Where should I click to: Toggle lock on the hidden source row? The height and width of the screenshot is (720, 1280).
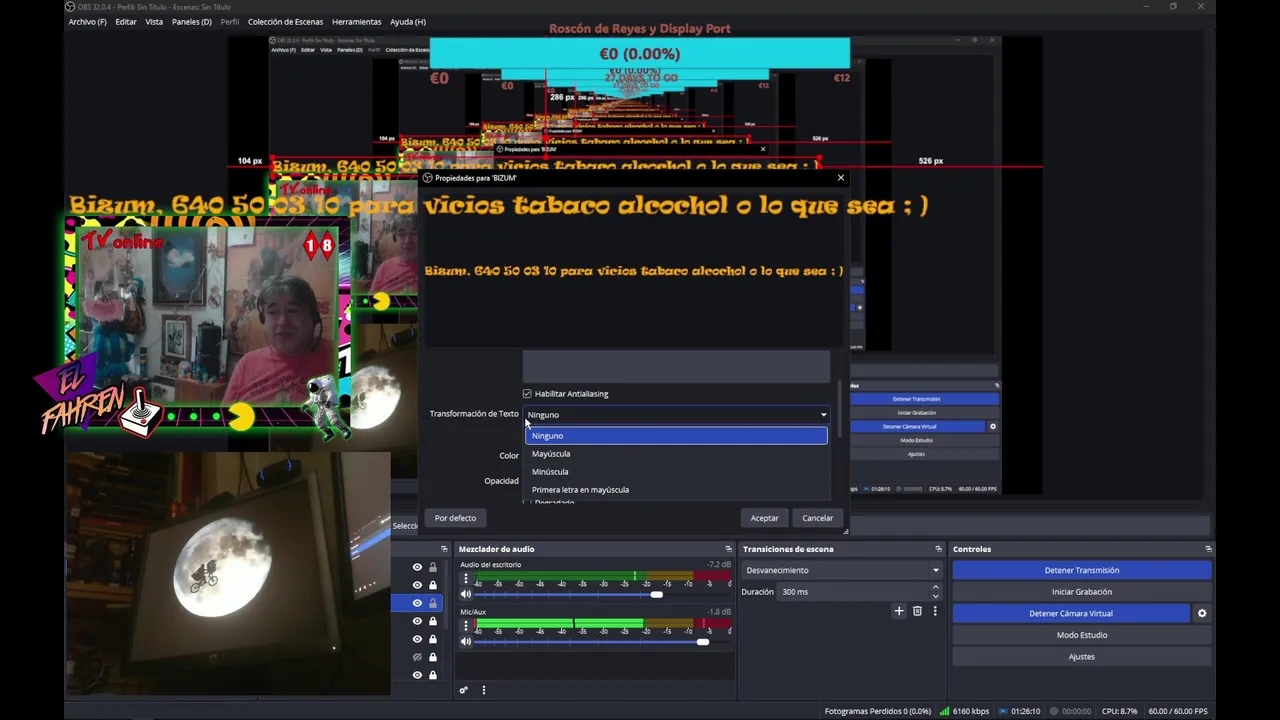[x=433, y=657]
